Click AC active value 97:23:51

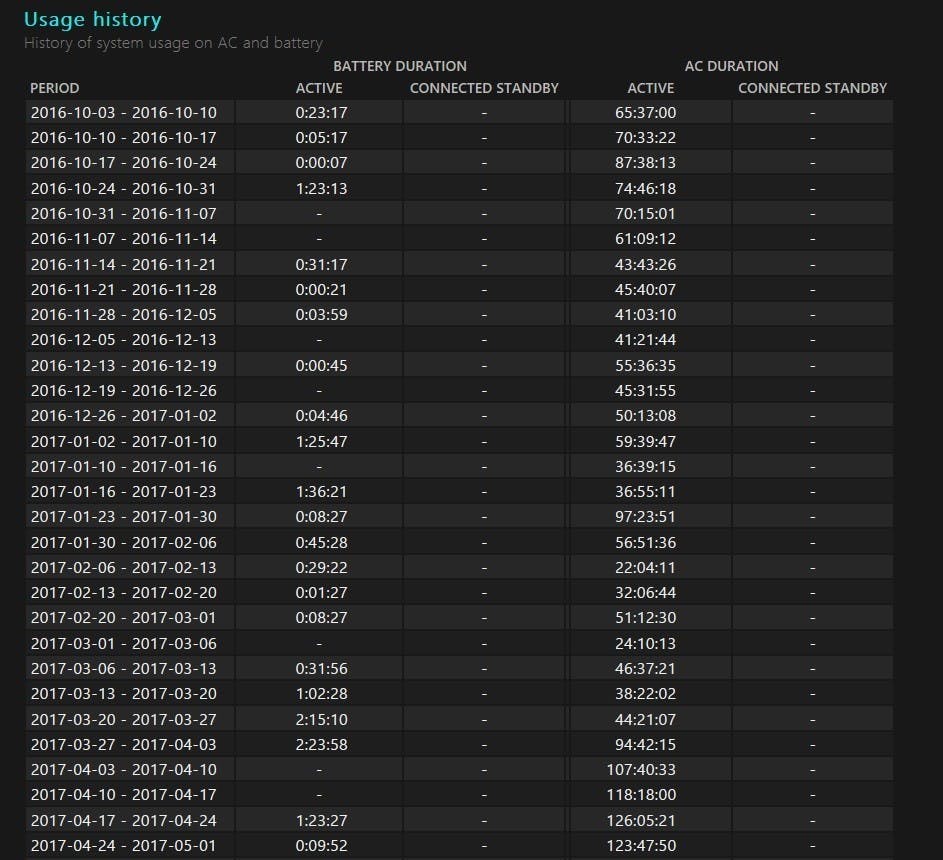click(x=645, y=516)
